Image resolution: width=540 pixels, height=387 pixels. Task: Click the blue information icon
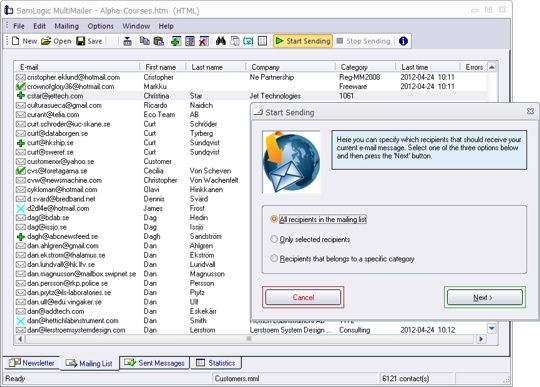[x=403, y=41]
